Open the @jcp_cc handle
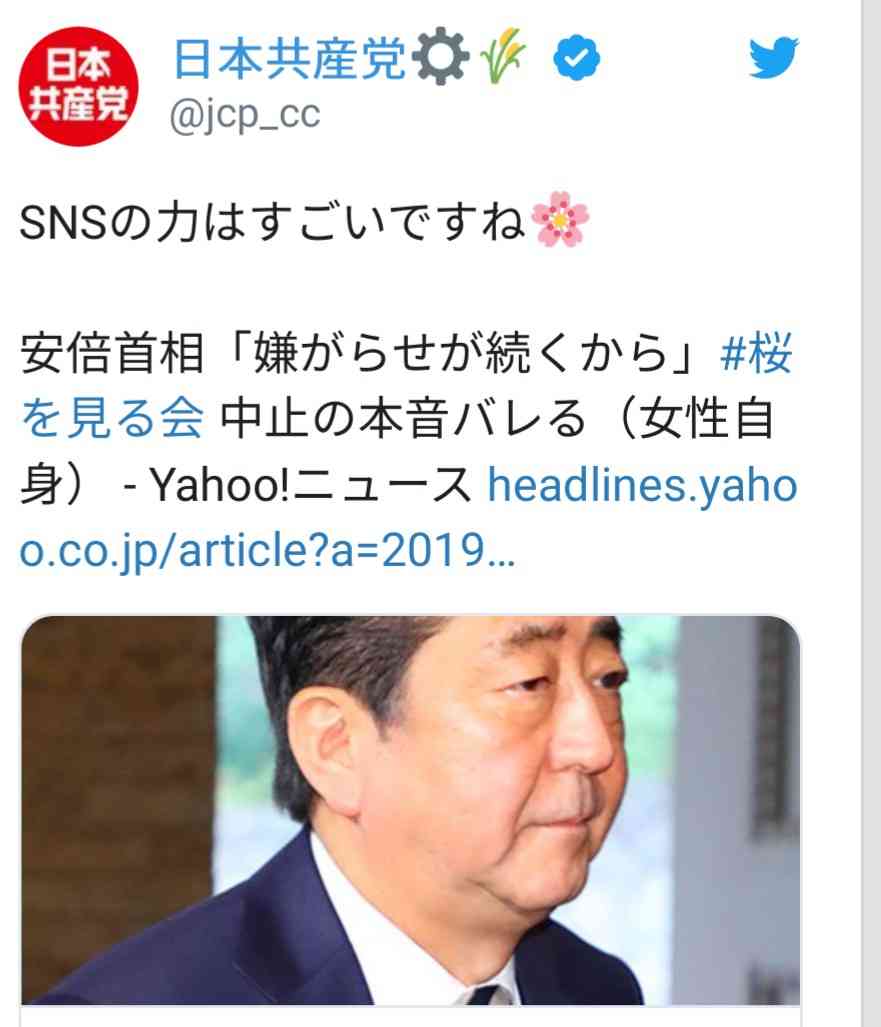This screenshot has width=881, height=1027. pos(245,115)
